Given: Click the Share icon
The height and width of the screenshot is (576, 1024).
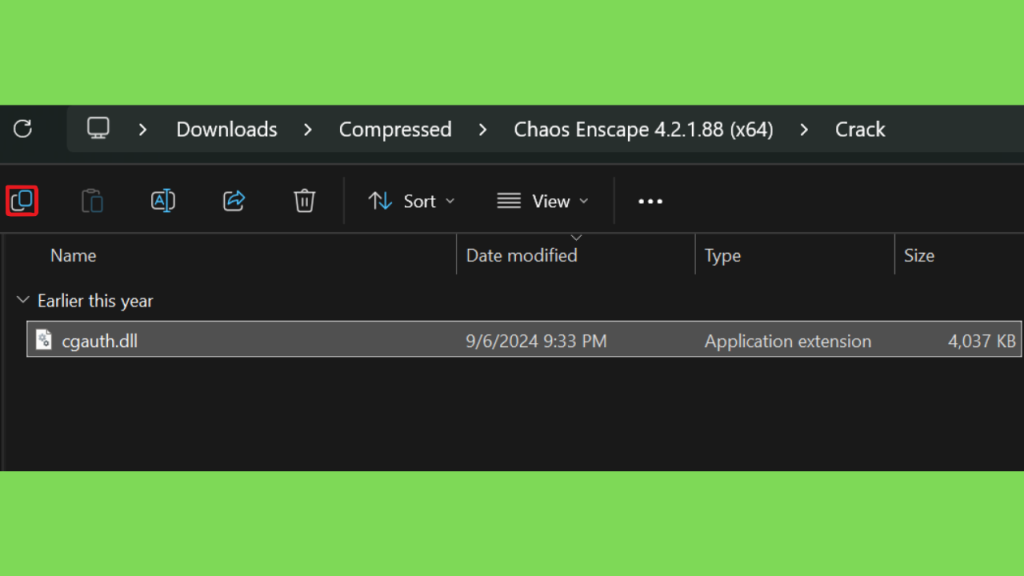Looking at the screenshot, I should coord(234,200).
